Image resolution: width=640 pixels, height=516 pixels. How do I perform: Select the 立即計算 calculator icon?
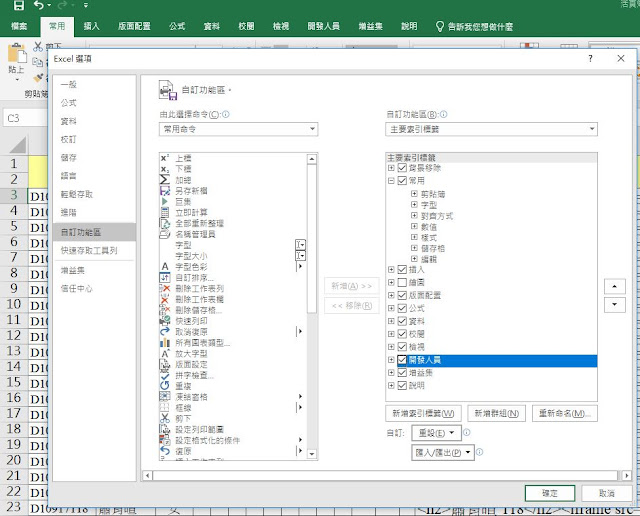pos(164,212)
